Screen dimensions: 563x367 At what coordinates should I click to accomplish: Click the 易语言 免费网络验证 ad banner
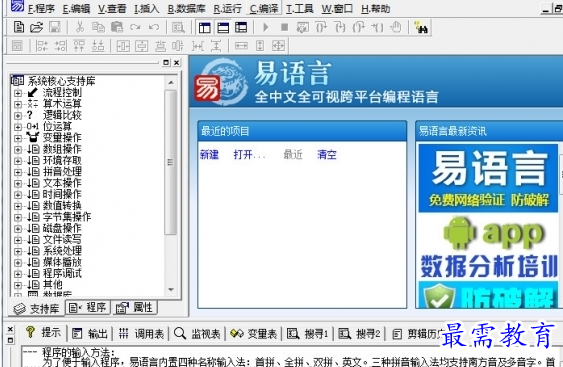[488, 178]
